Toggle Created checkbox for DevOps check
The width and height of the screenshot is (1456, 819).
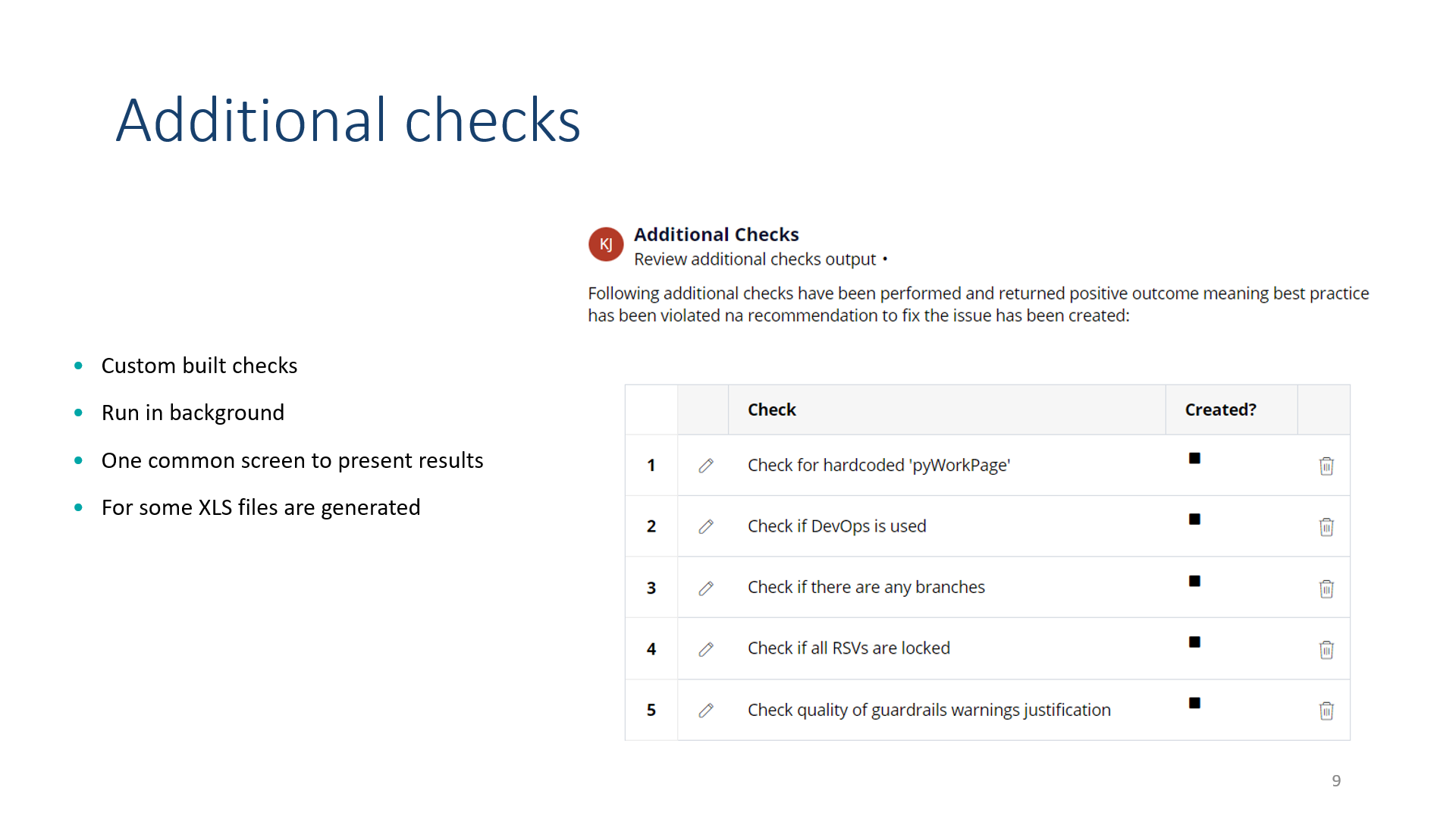[1194, 519]
